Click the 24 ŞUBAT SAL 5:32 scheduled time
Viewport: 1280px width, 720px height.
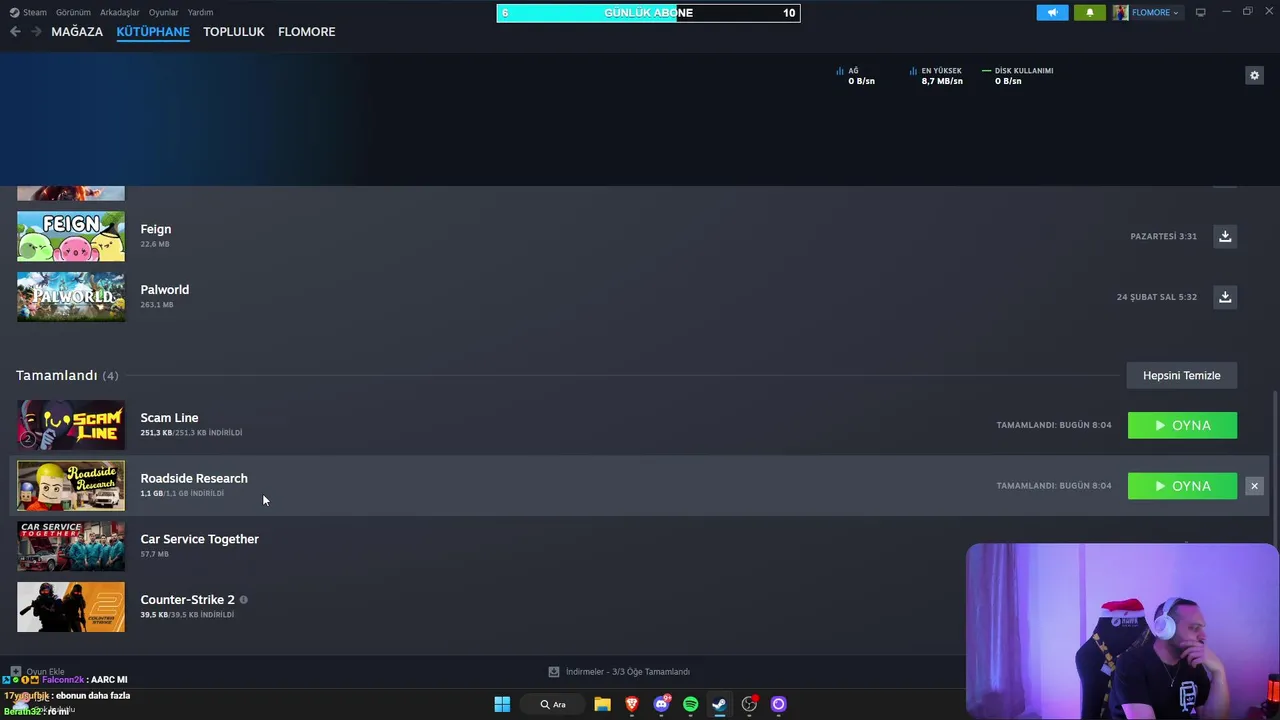click(1157, 297)
